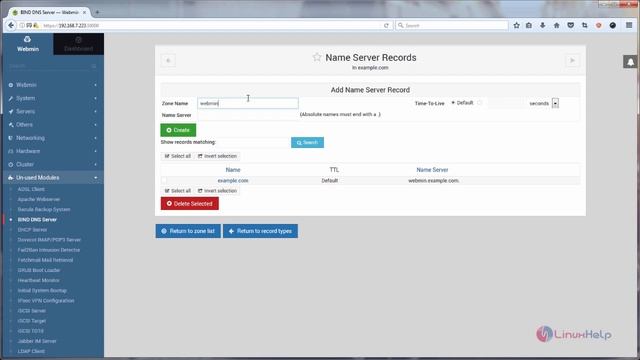Click the Webmin notifications bell icon

tap(630, 62)
